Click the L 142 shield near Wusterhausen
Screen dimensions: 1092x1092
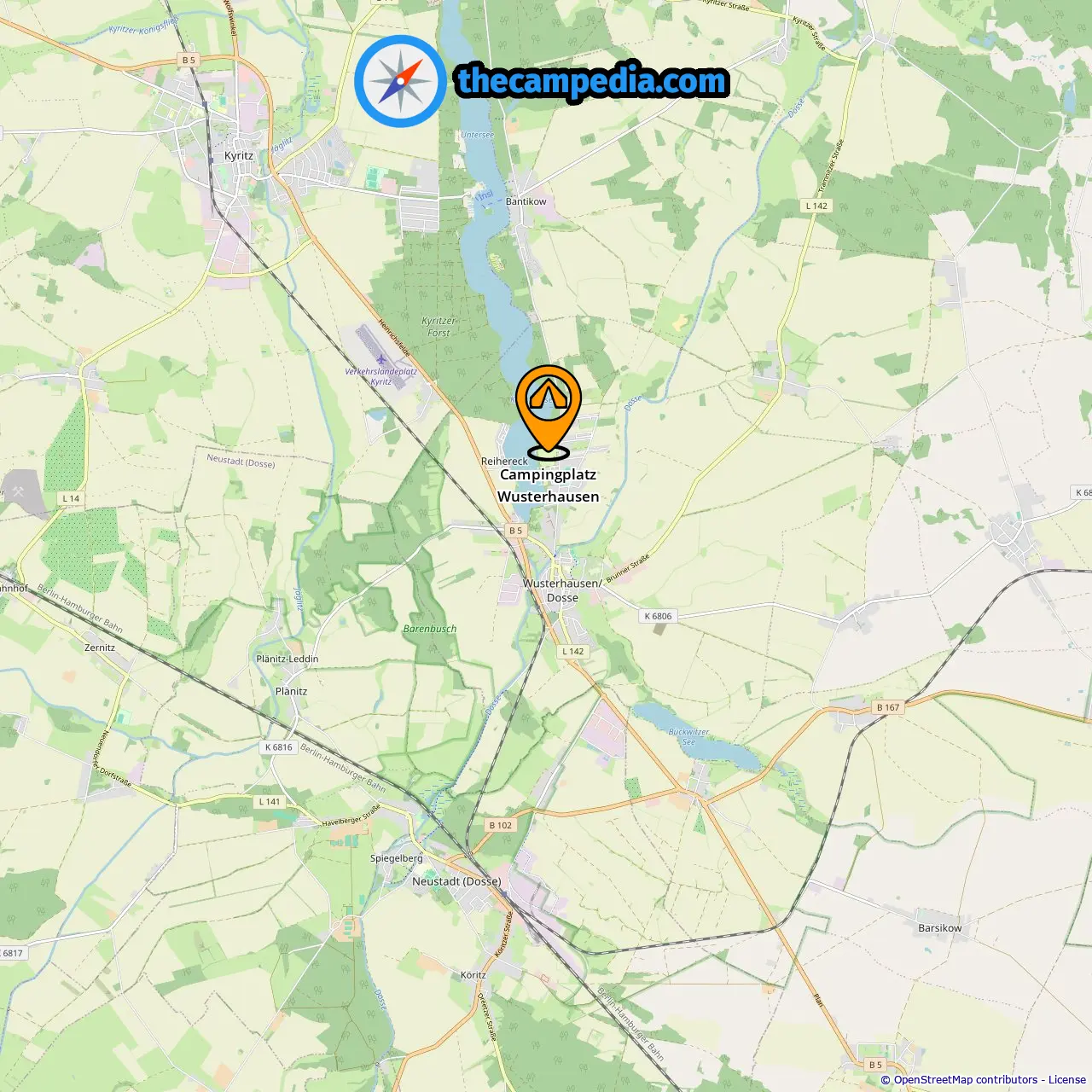[573, 651]
